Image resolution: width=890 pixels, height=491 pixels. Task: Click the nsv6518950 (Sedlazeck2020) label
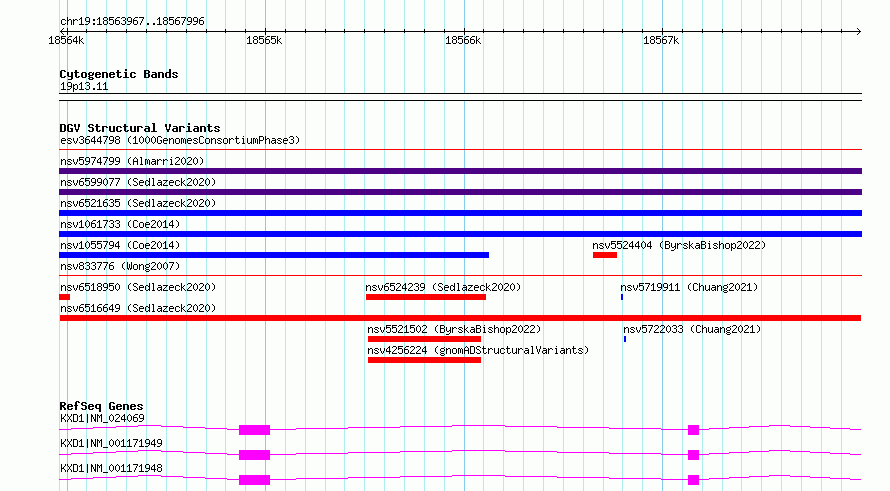(138, 287)
